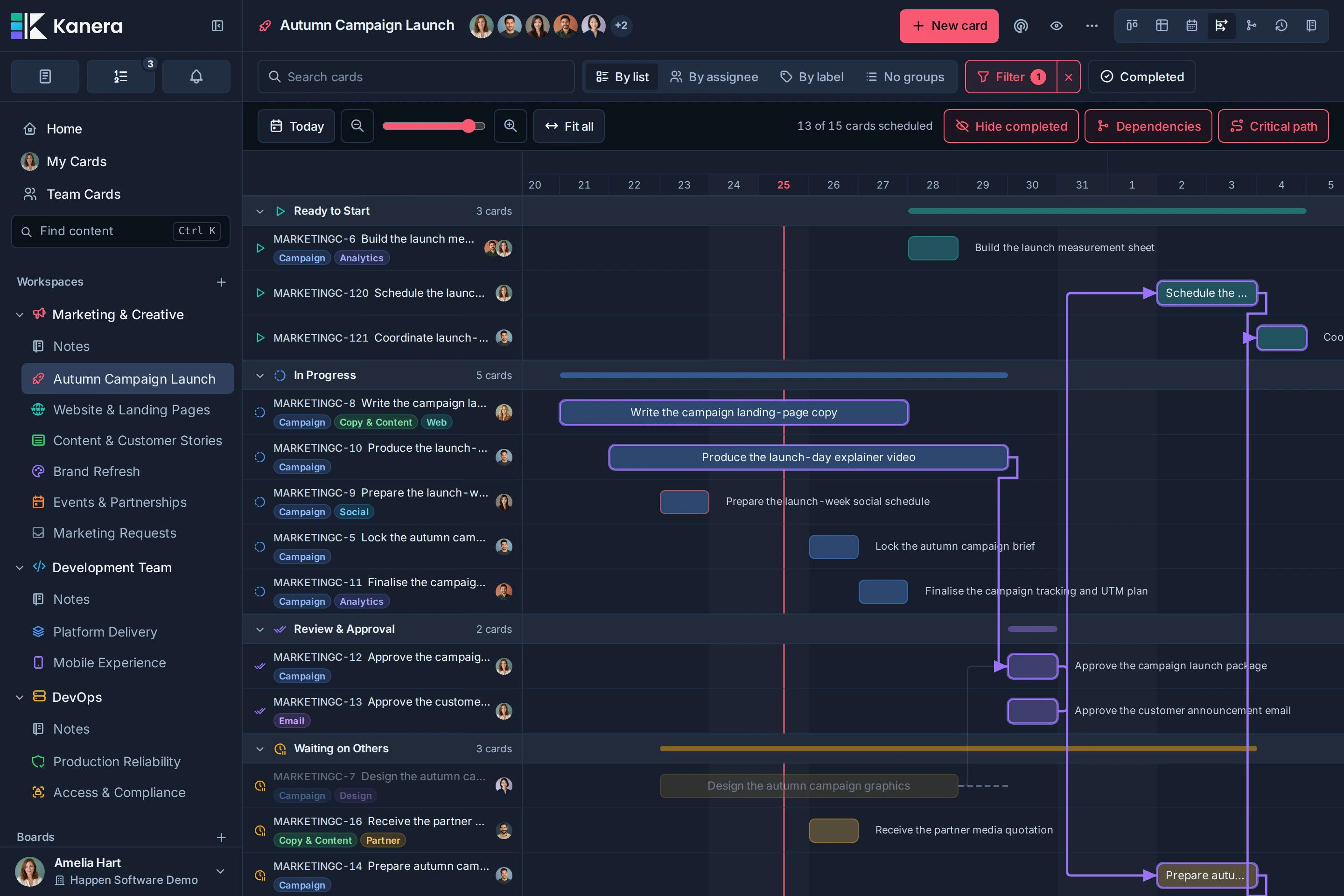This screenshot has width=1344, height=896.
Task: Collapse the Ready to Start group
Action: click(x=260, y=211)
